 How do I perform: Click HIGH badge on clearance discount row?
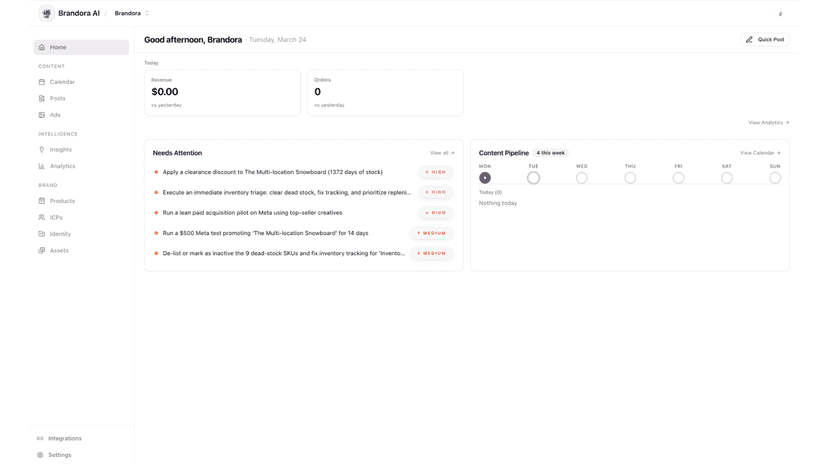pos(436,172)
